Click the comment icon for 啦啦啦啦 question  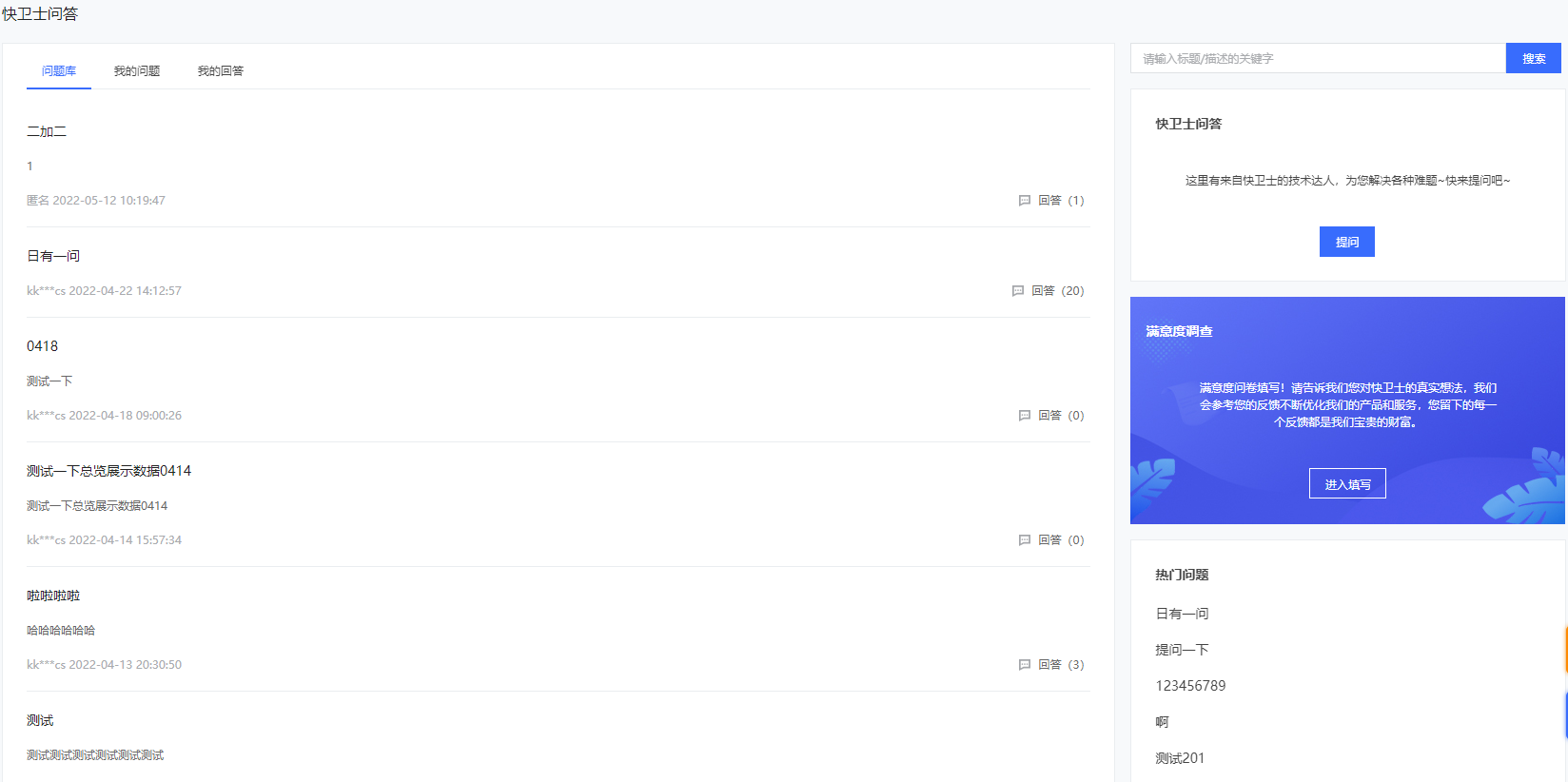pyautogui.click(x=1025, y=665)
